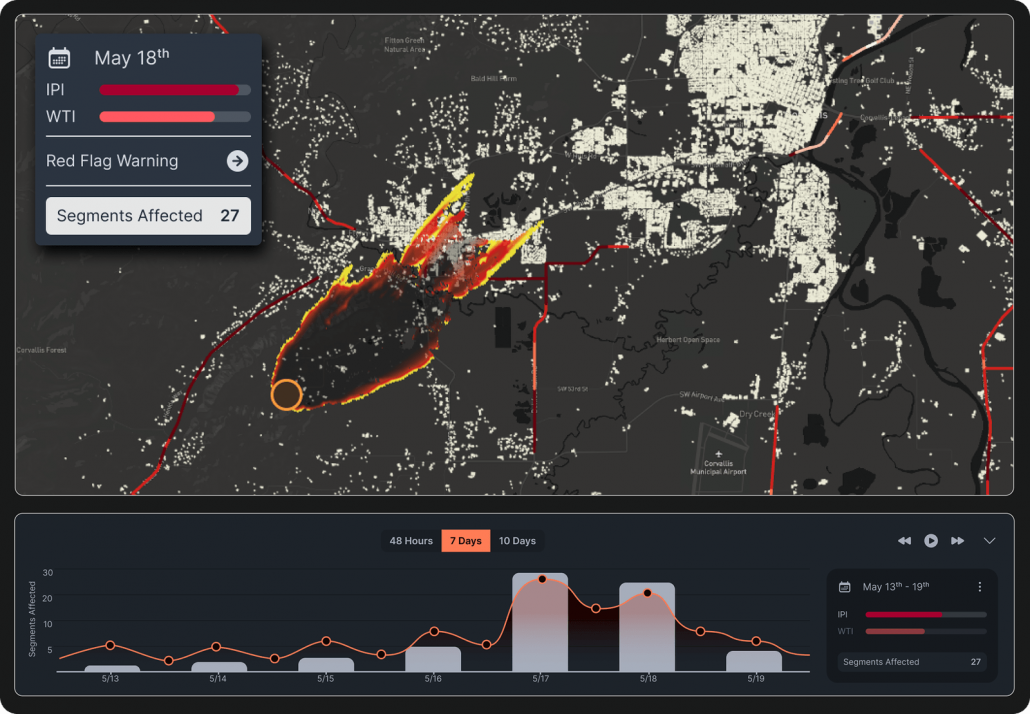The width and height of the screenshot is (1030, 714).
Task: Click the IPI bar in top card
Action: coord(175,90)
